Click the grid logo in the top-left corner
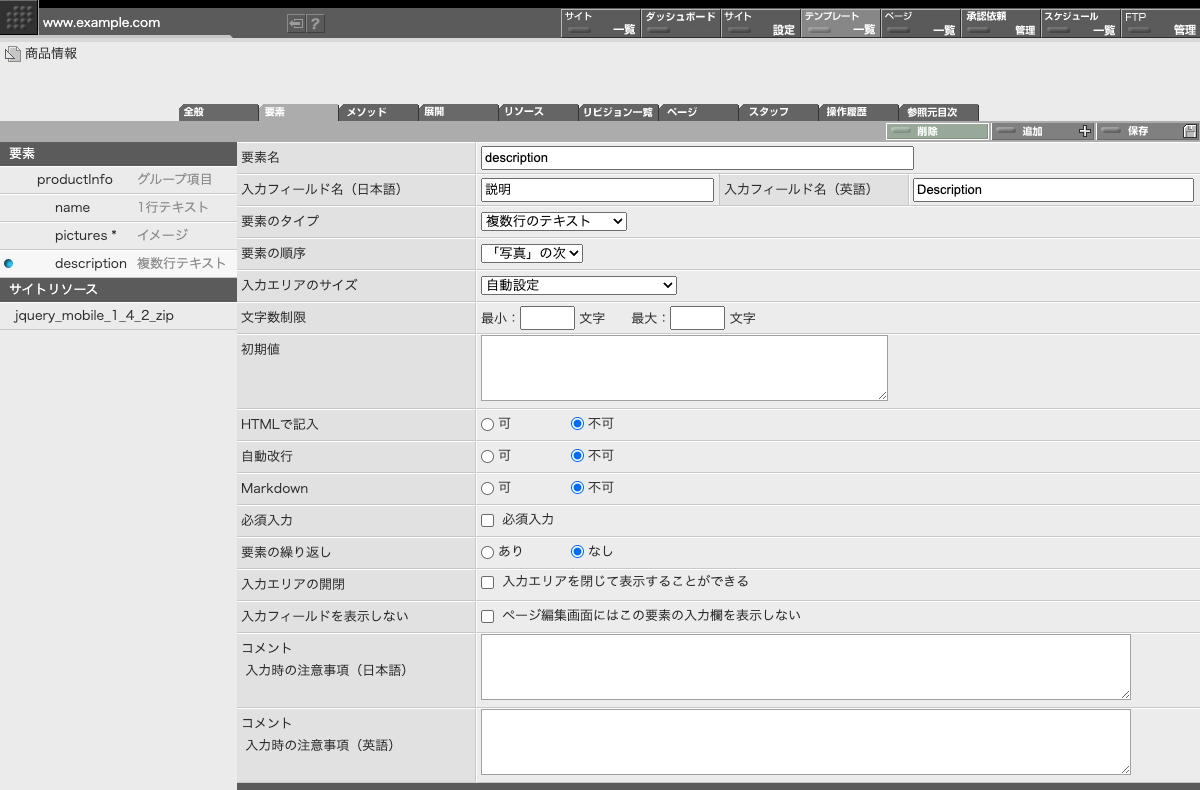This screenshot has height=790, width=1200. point(17,17)
